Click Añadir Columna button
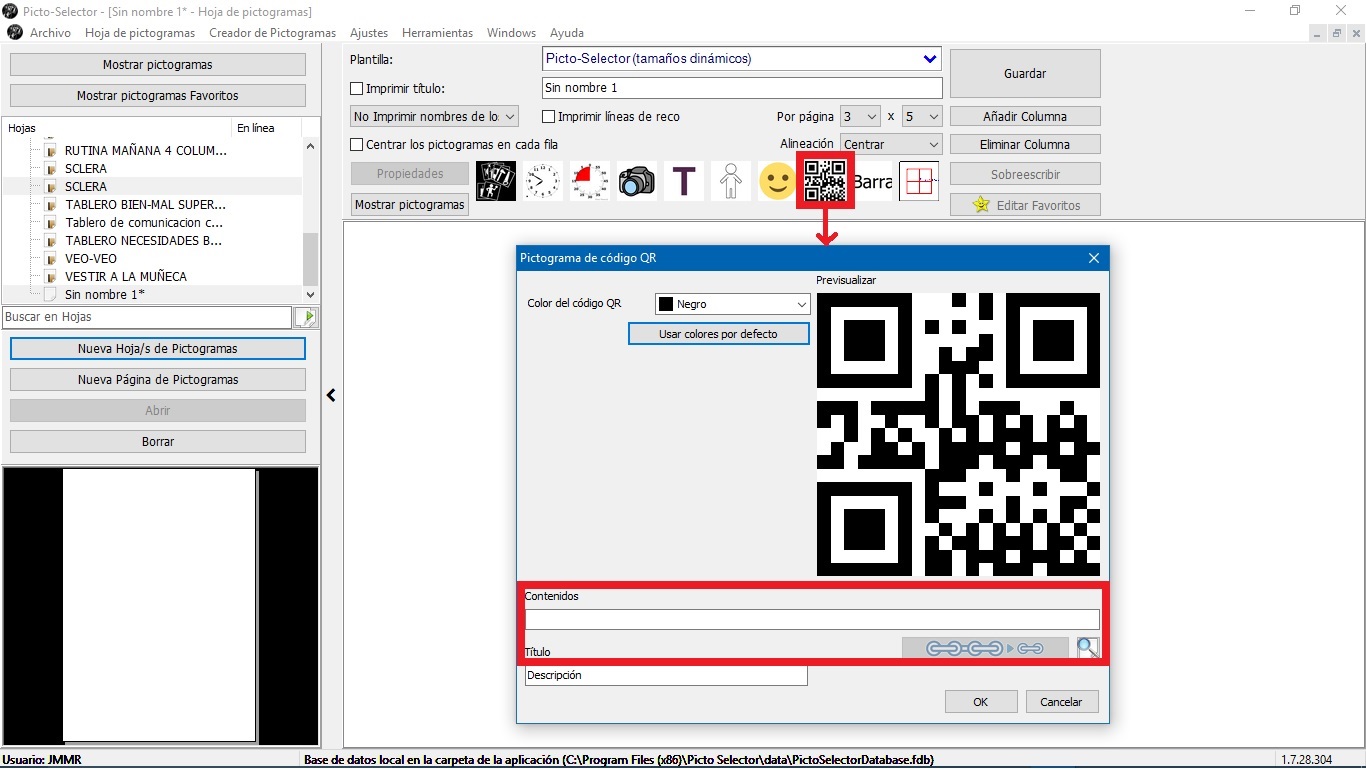This screenshot has width=1366, height=770. tap(1025, 117)
